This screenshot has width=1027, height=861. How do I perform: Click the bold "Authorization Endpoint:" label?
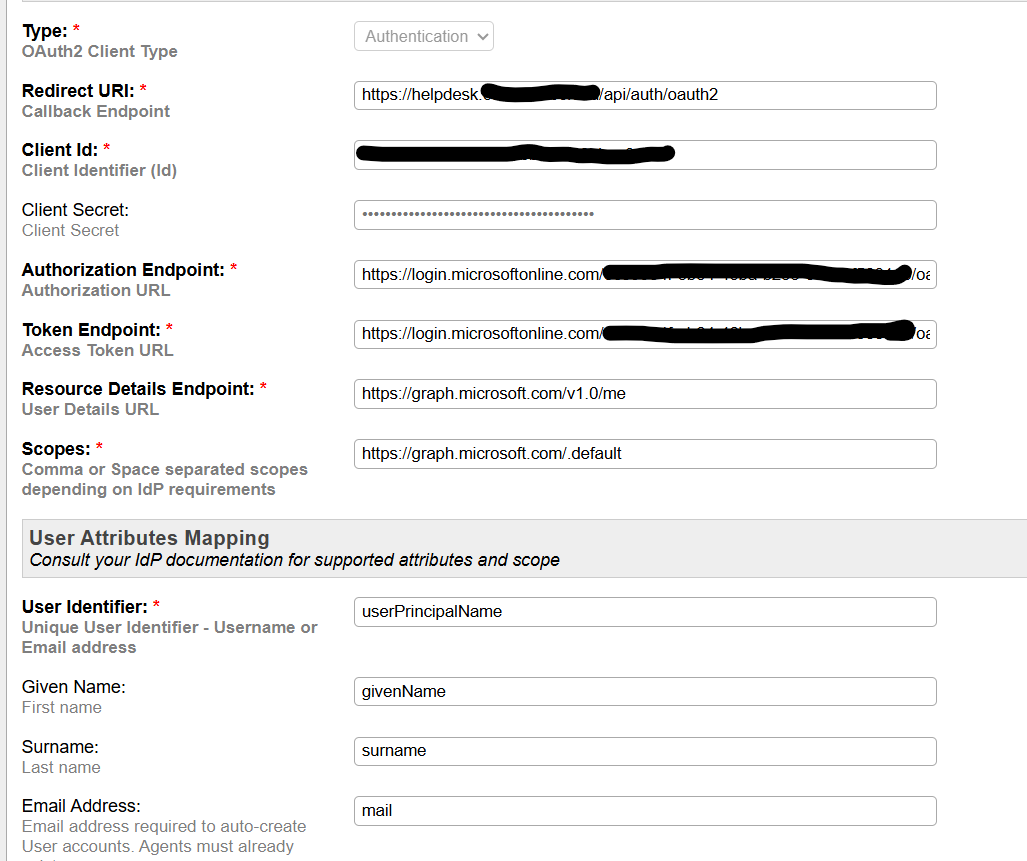(123, 270)
